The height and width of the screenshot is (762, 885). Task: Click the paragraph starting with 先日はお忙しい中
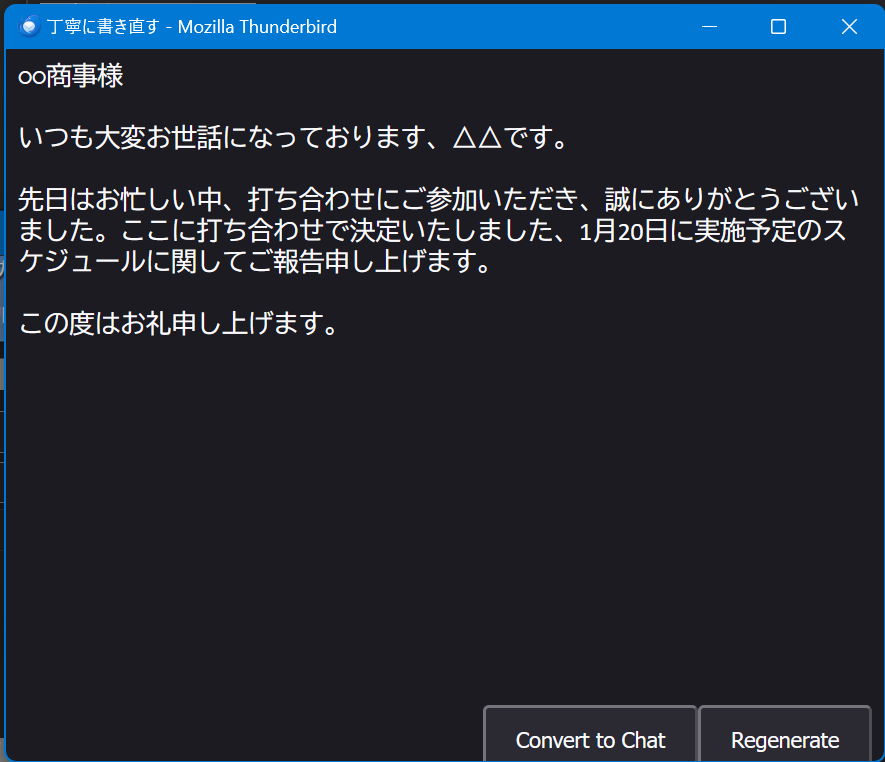click(x=438, y=230)
